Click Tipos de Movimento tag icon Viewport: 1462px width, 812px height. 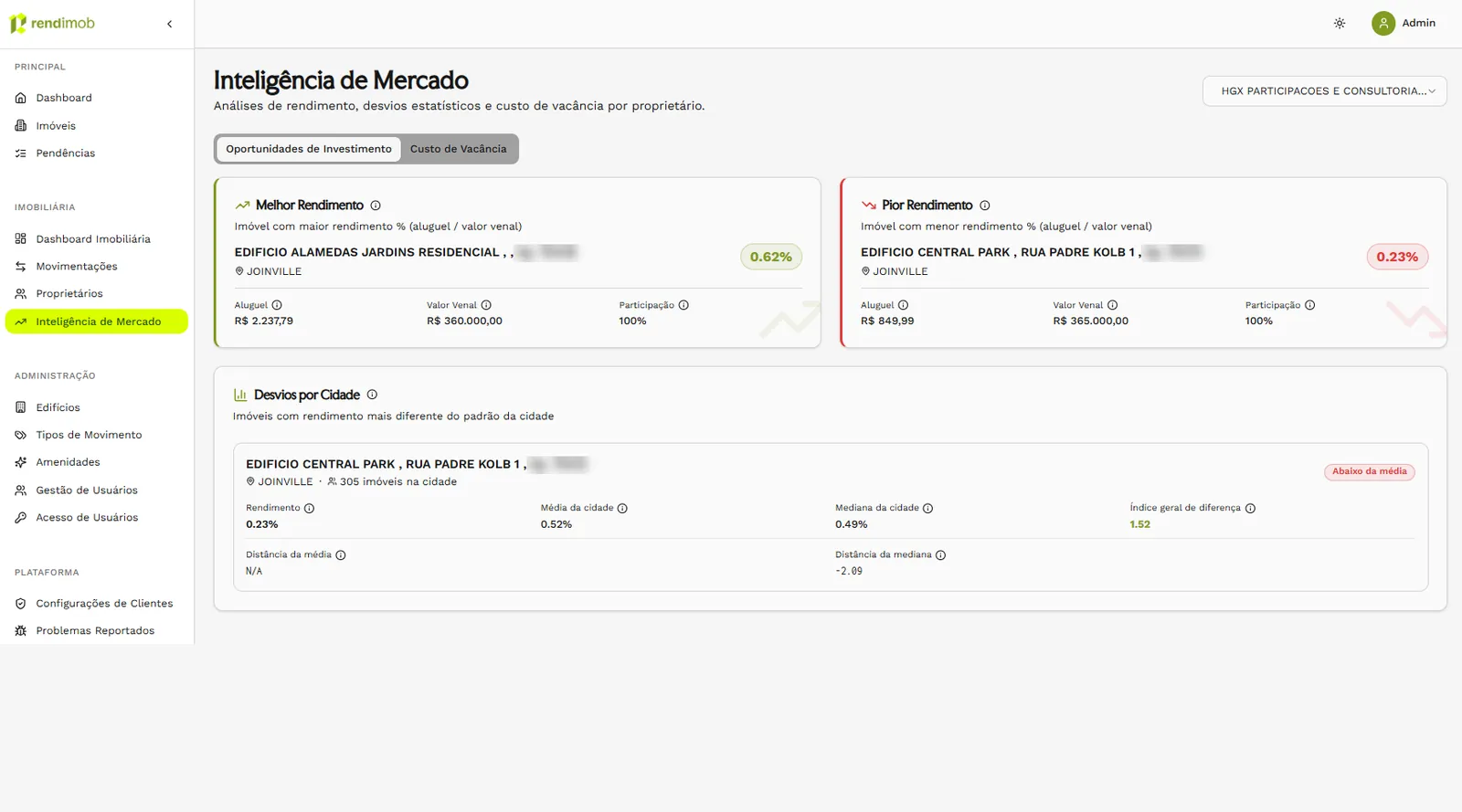pyautogui.click(x=20, y=435)
